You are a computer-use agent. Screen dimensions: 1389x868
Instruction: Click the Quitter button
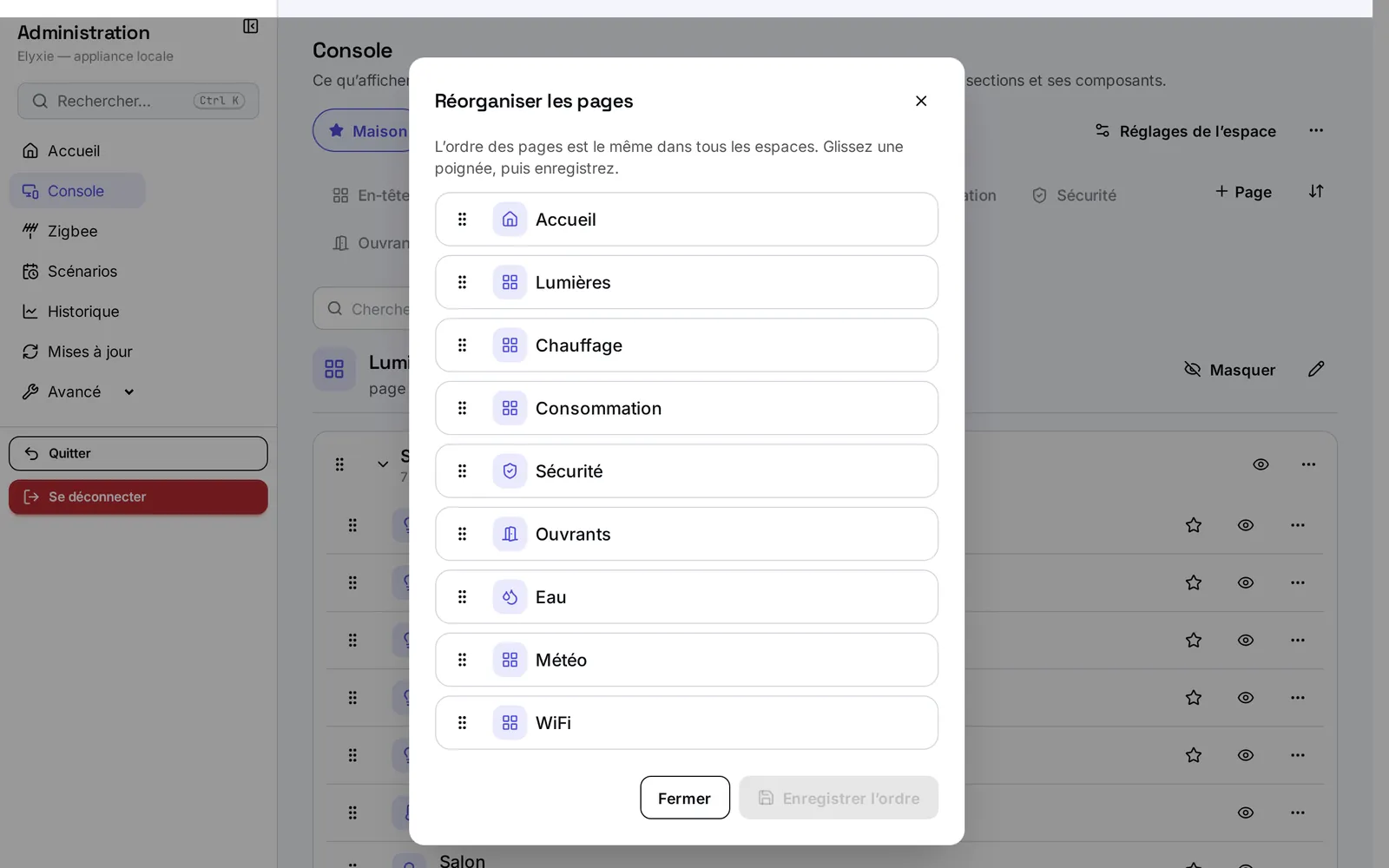(138, 454)
